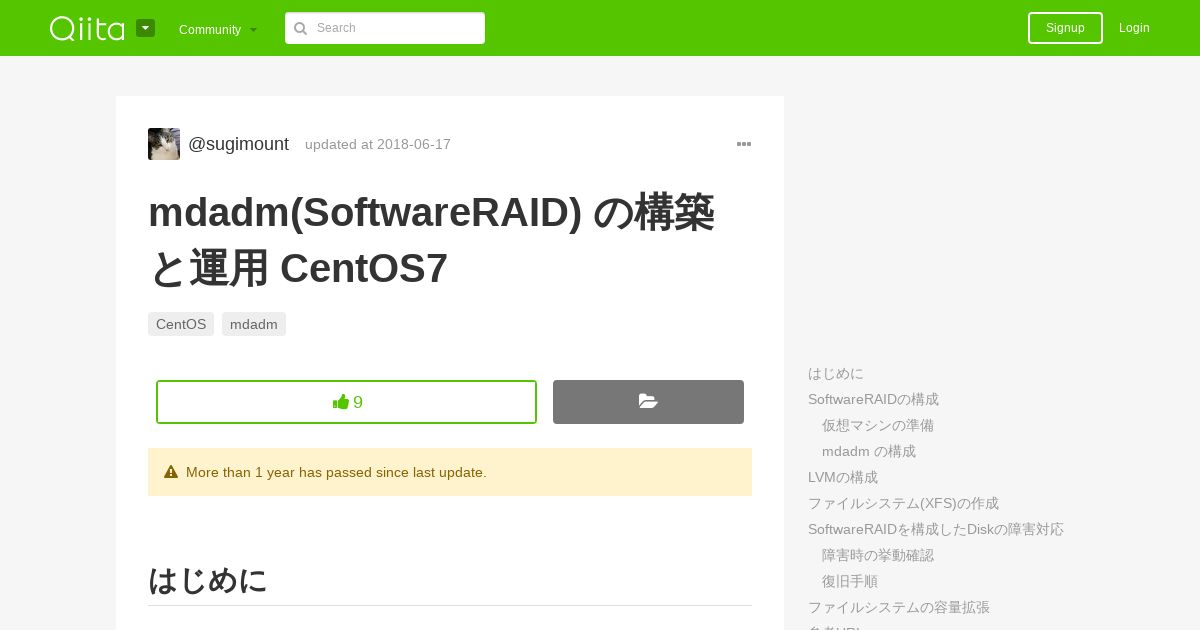This screenshot has height=630, width=1200.
Task: Jump to 障害時の挙動確認 section
Action: click(878, 555)
